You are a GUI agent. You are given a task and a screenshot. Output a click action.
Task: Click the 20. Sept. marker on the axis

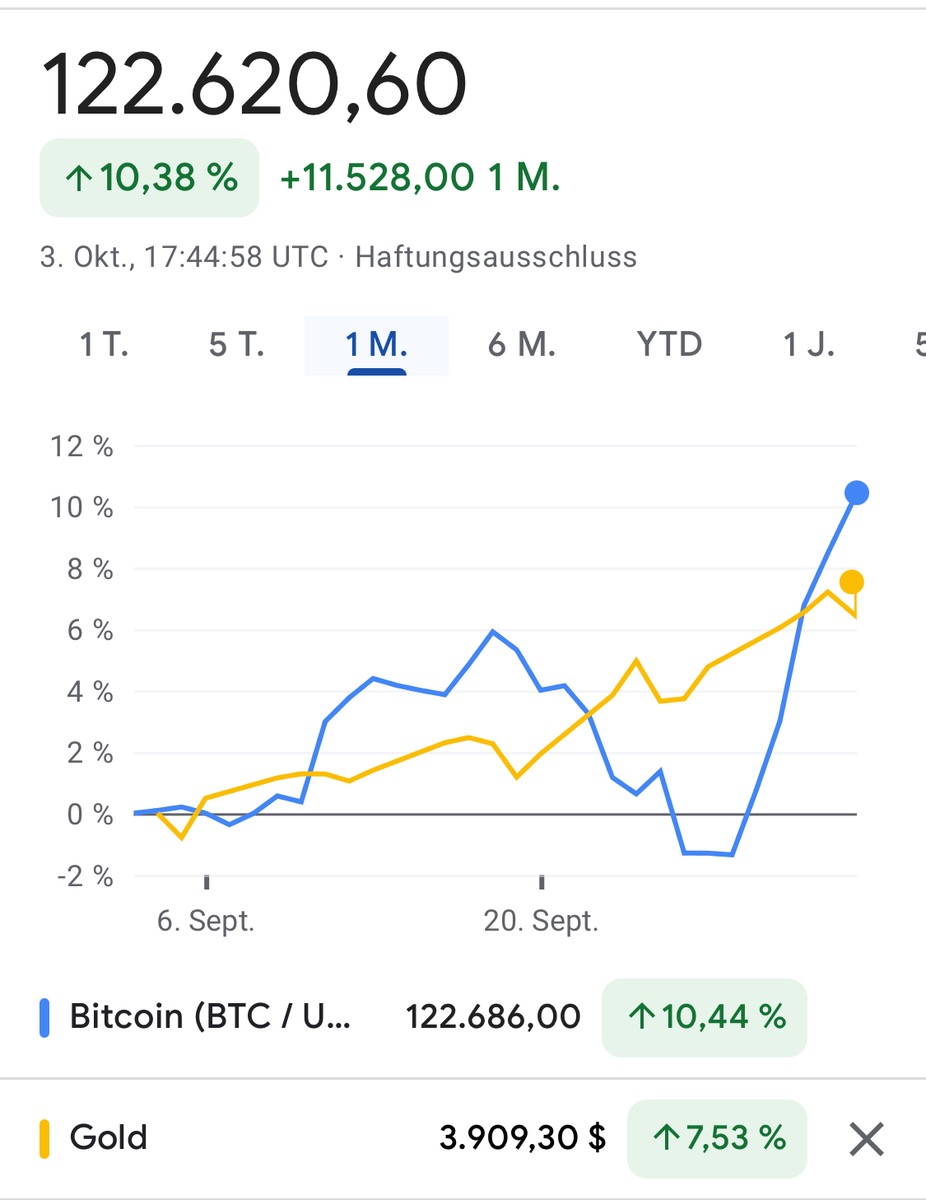pos(541,921)
